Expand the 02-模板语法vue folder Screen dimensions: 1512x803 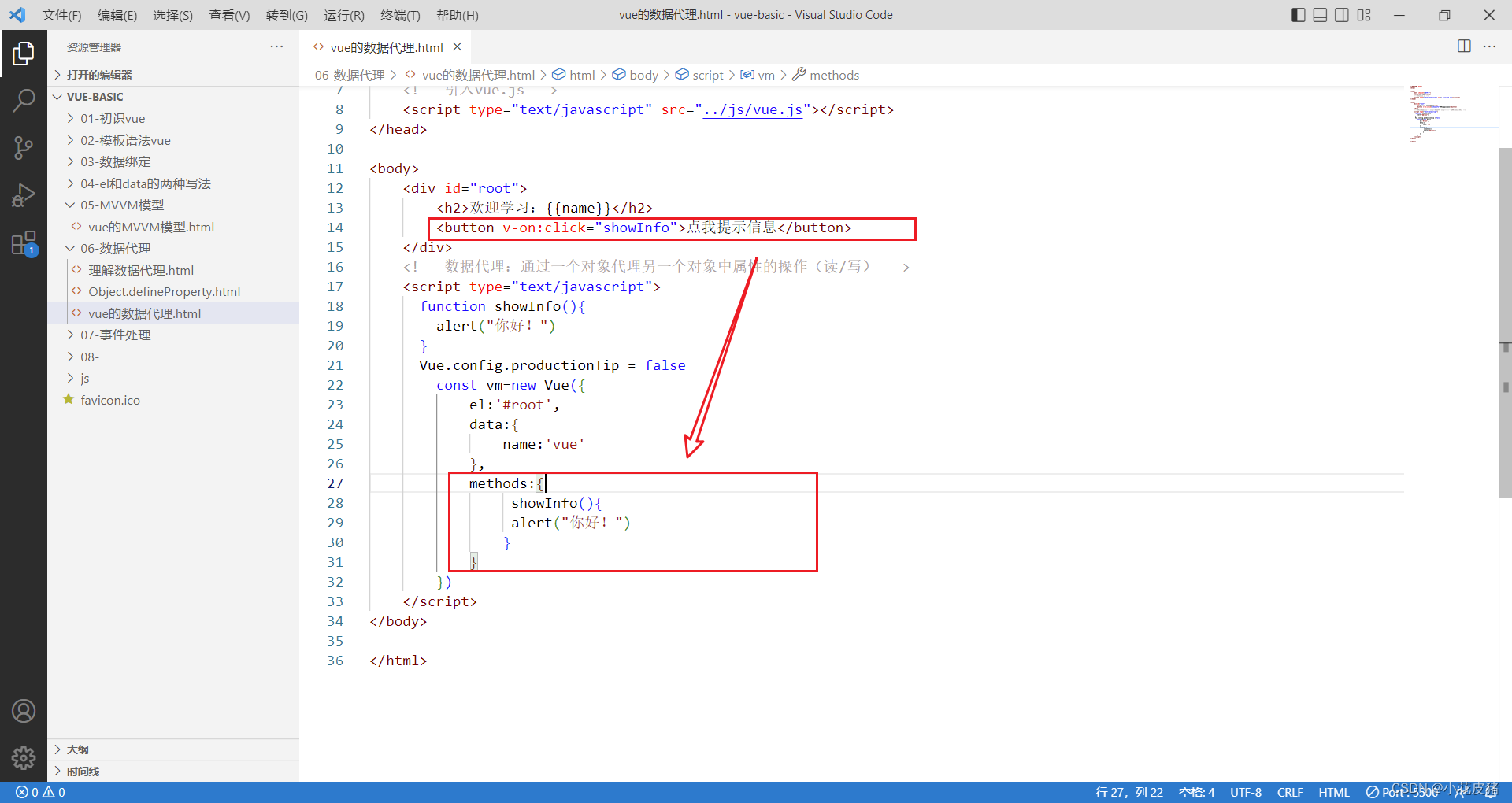click(173, 140)
